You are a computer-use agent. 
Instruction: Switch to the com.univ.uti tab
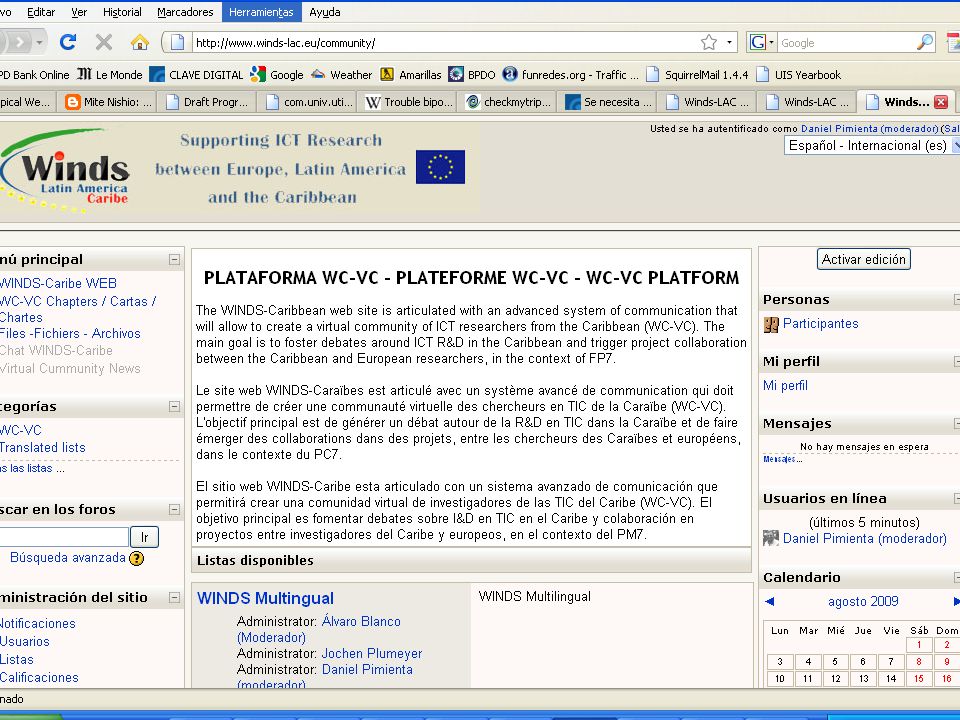pos(307,102)
